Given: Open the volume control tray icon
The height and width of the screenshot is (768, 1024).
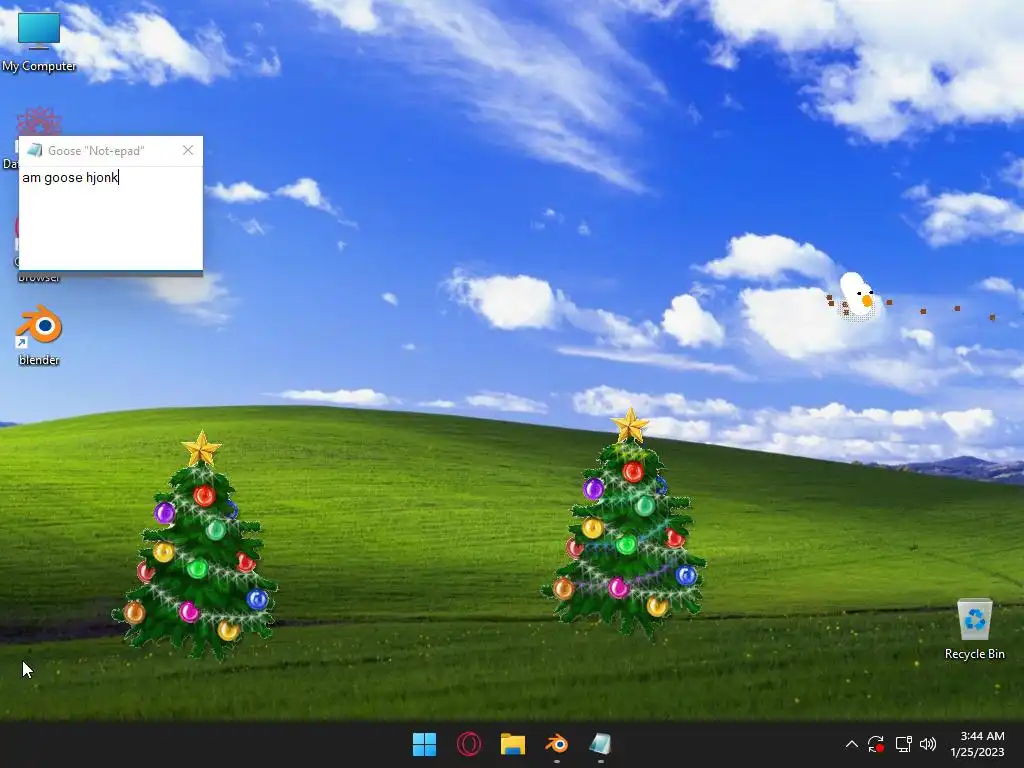Looking at the screenshot, I should tap(927, 744).
